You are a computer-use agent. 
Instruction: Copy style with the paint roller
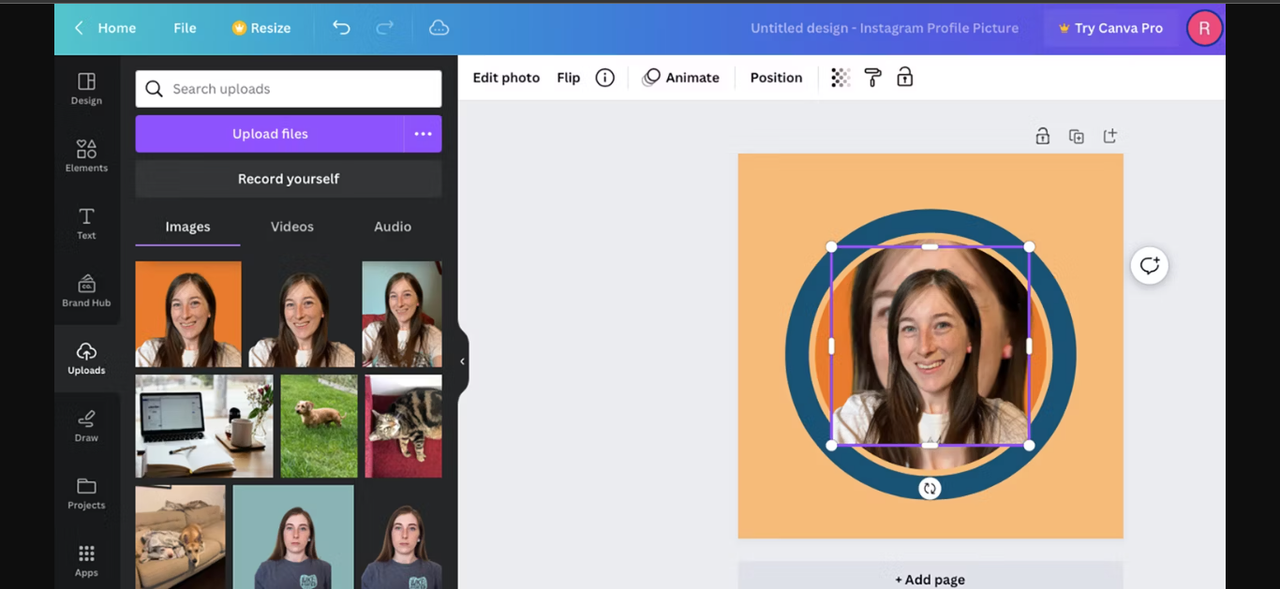coord(873,77)
